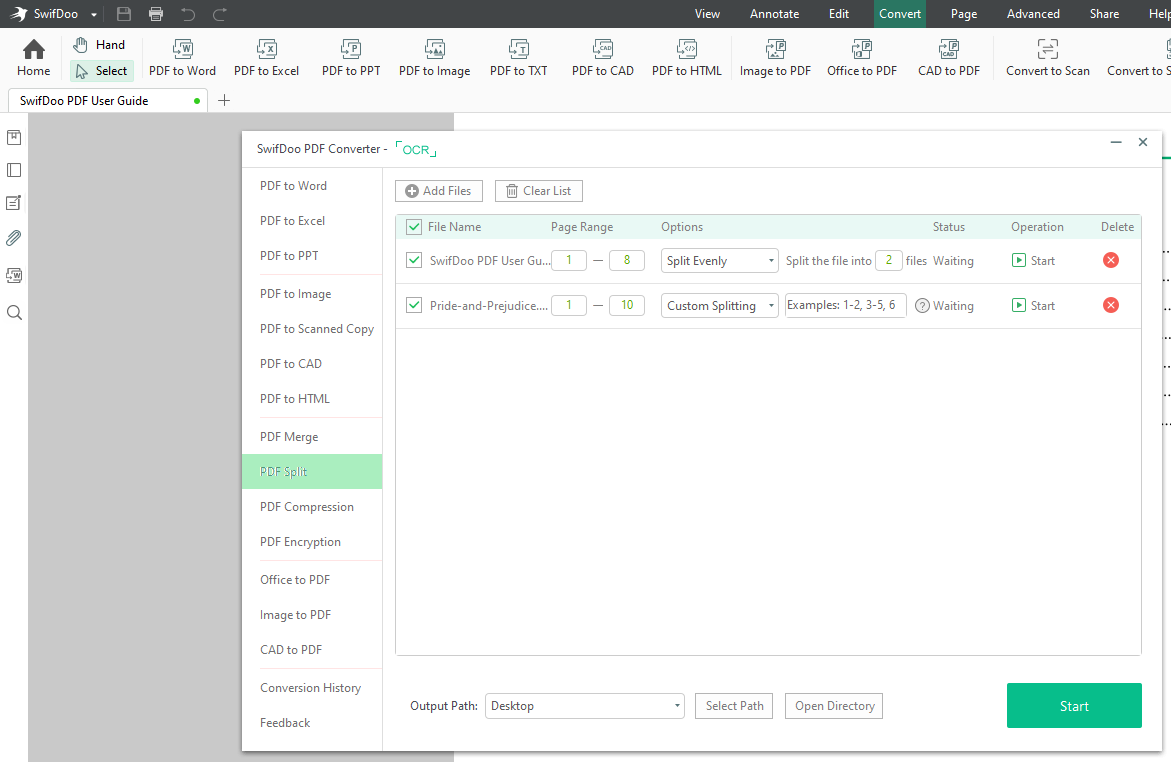Activate the Select tool
1171x762 pixels.
102,71
